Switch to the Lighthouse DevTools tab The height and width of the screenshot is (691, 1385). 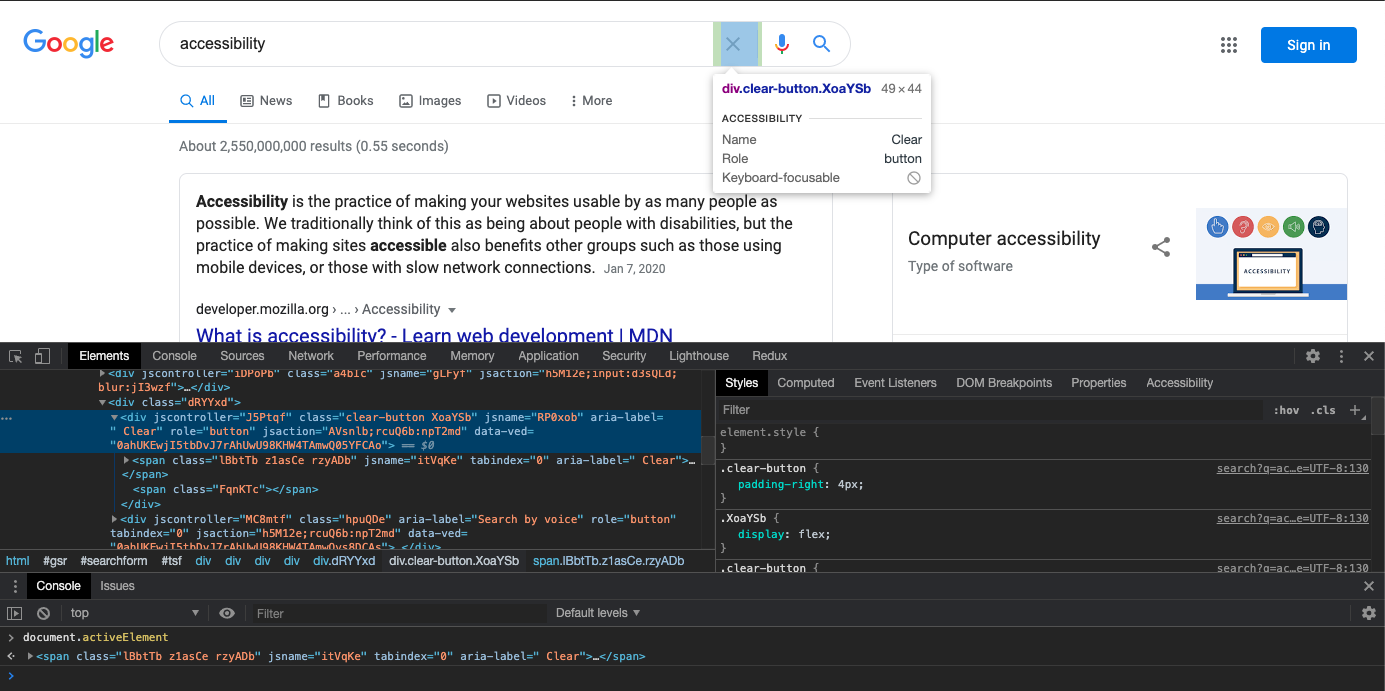coord(699,356)
